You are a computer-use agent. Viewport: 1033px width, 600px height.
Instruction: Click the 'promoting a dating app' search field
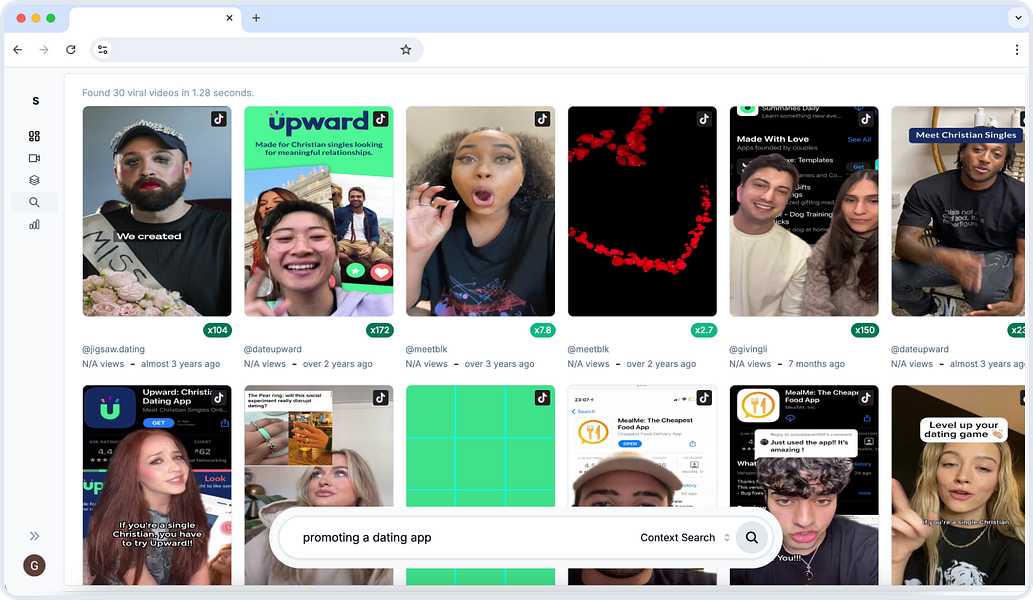(461, 537)
